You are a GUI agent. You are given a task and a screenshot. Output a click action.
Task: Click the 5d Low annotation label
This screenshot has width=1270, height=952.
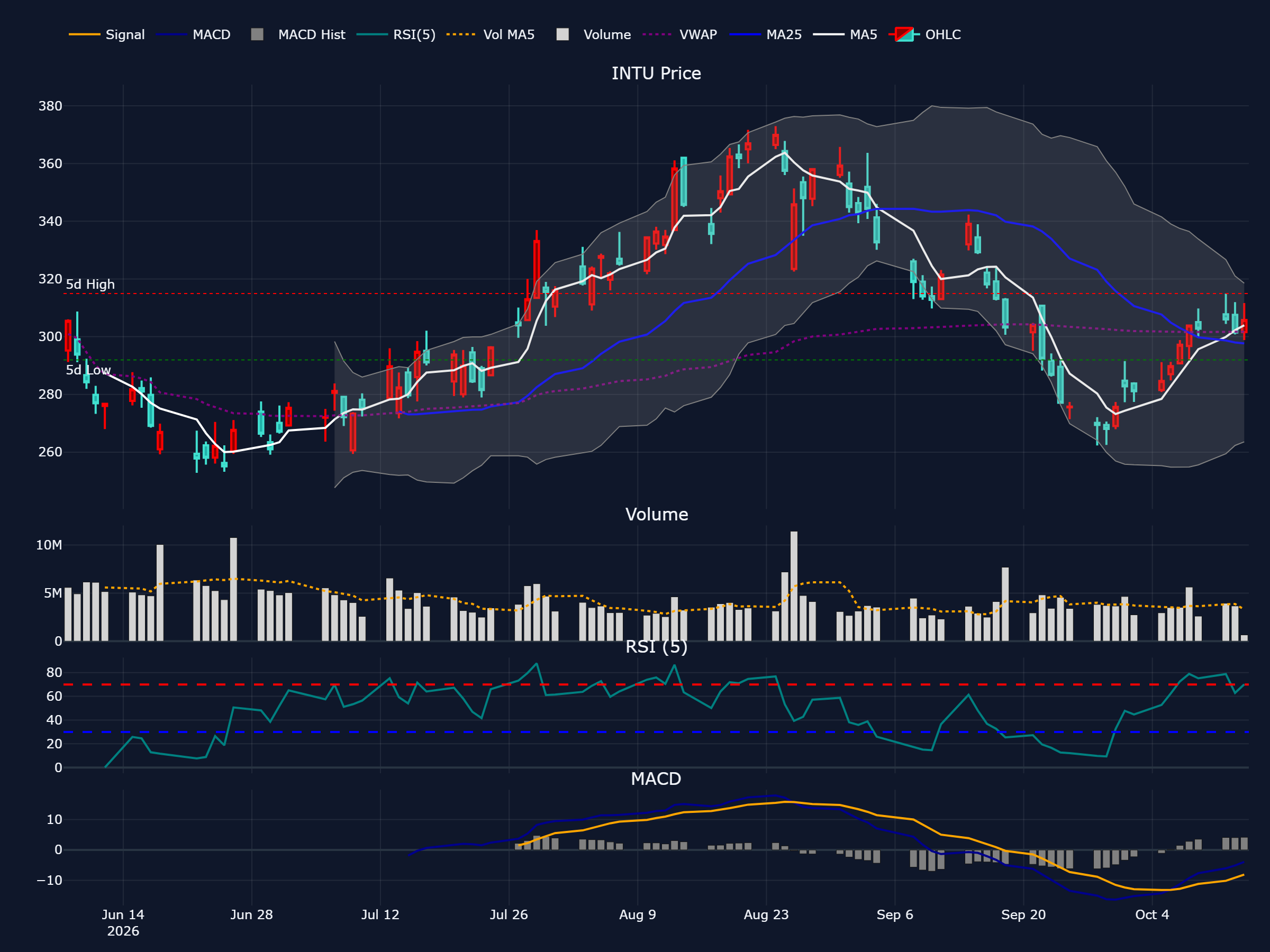[88, 370]
